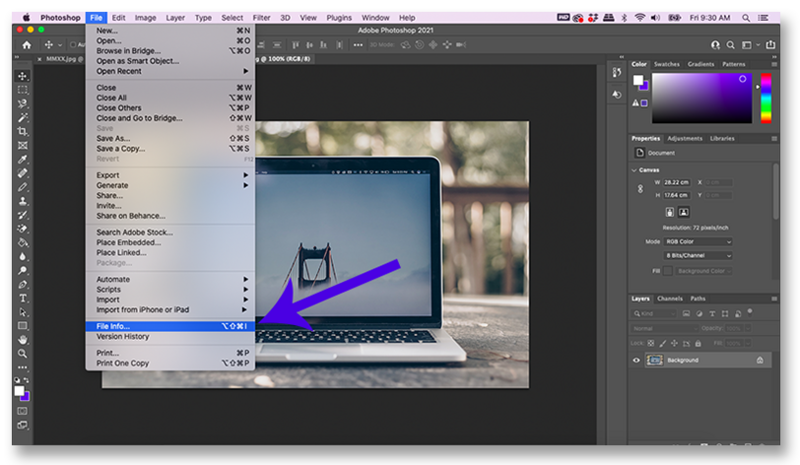Click the Home icon in options bar

click(27, 45)
